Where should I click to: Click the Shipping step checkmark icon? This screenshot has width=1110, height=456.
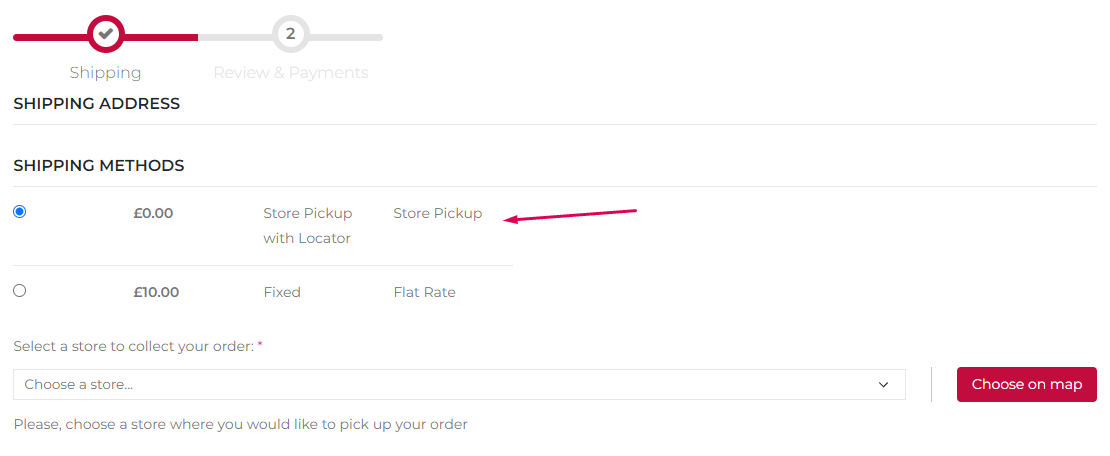(105, 34)
